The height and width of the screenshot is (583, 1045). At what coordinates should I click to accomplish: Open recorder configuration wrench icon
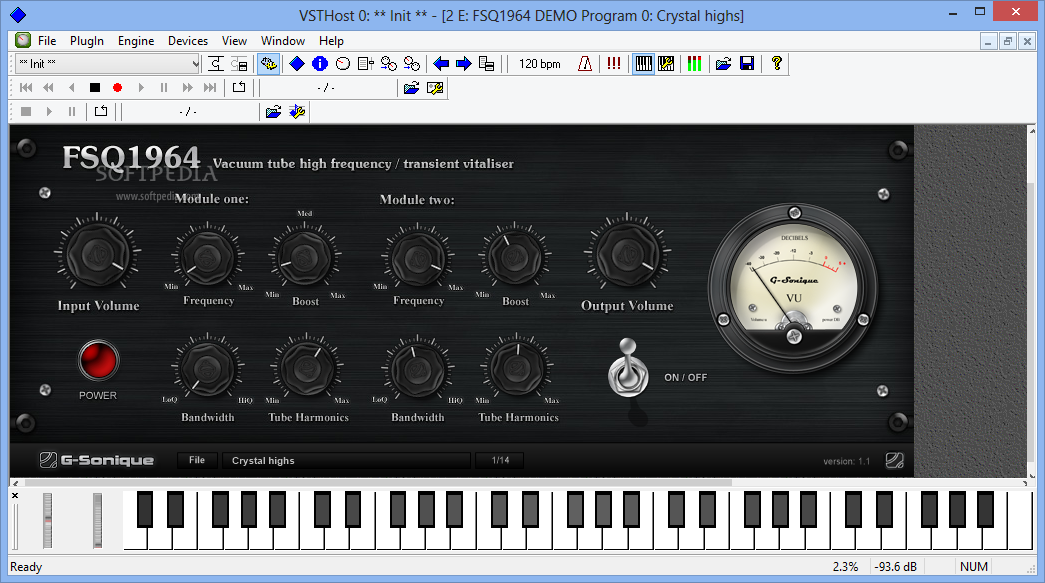click(x=297, y=112)
